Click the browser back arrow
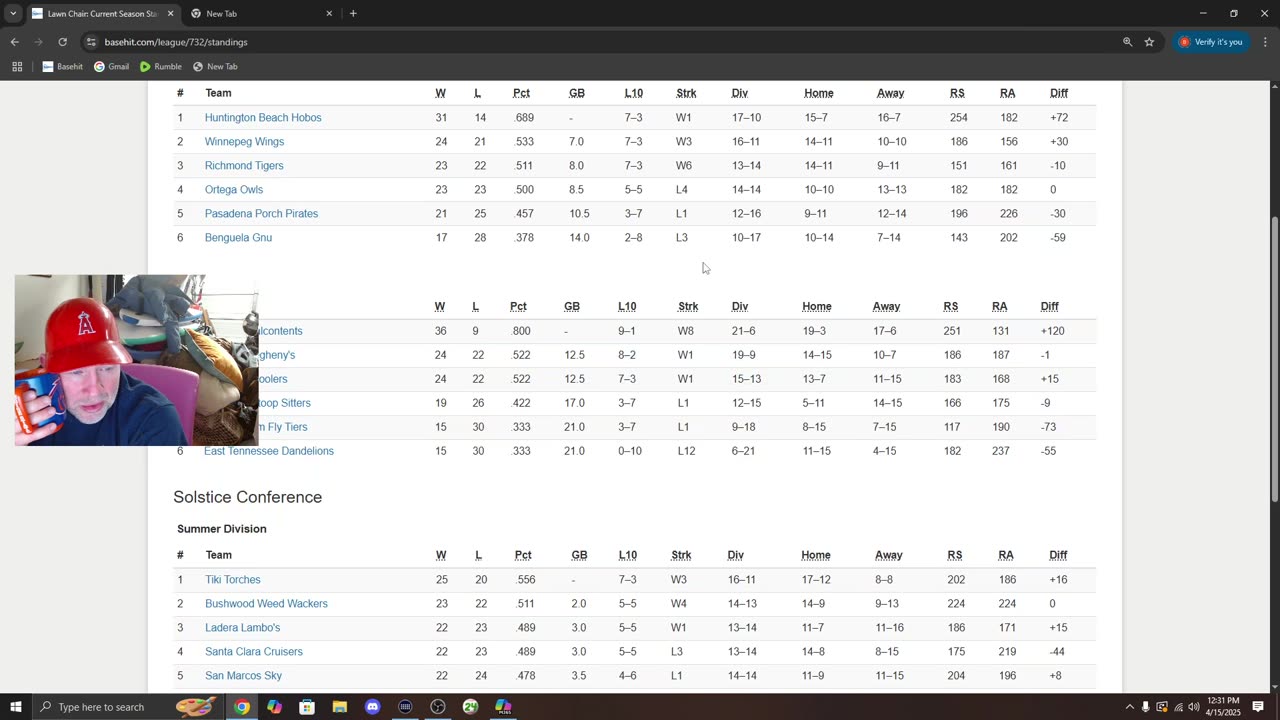Image resolution: width=1280 pixels, height=720 pixels. pyautogui.click(x=14, y=42)
